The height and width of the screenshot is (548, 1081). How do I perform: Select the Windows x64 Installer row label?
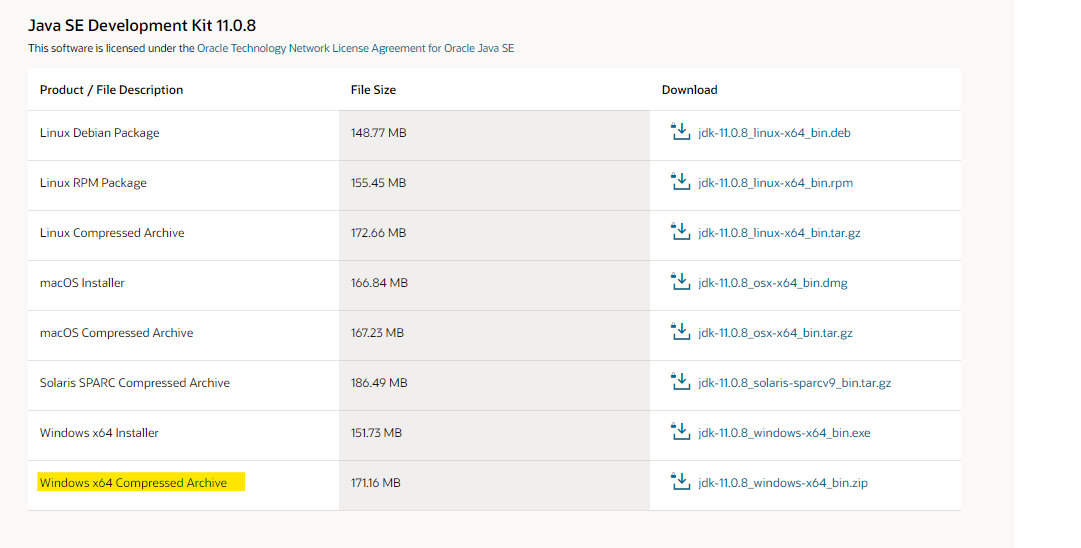coord(99,433)
